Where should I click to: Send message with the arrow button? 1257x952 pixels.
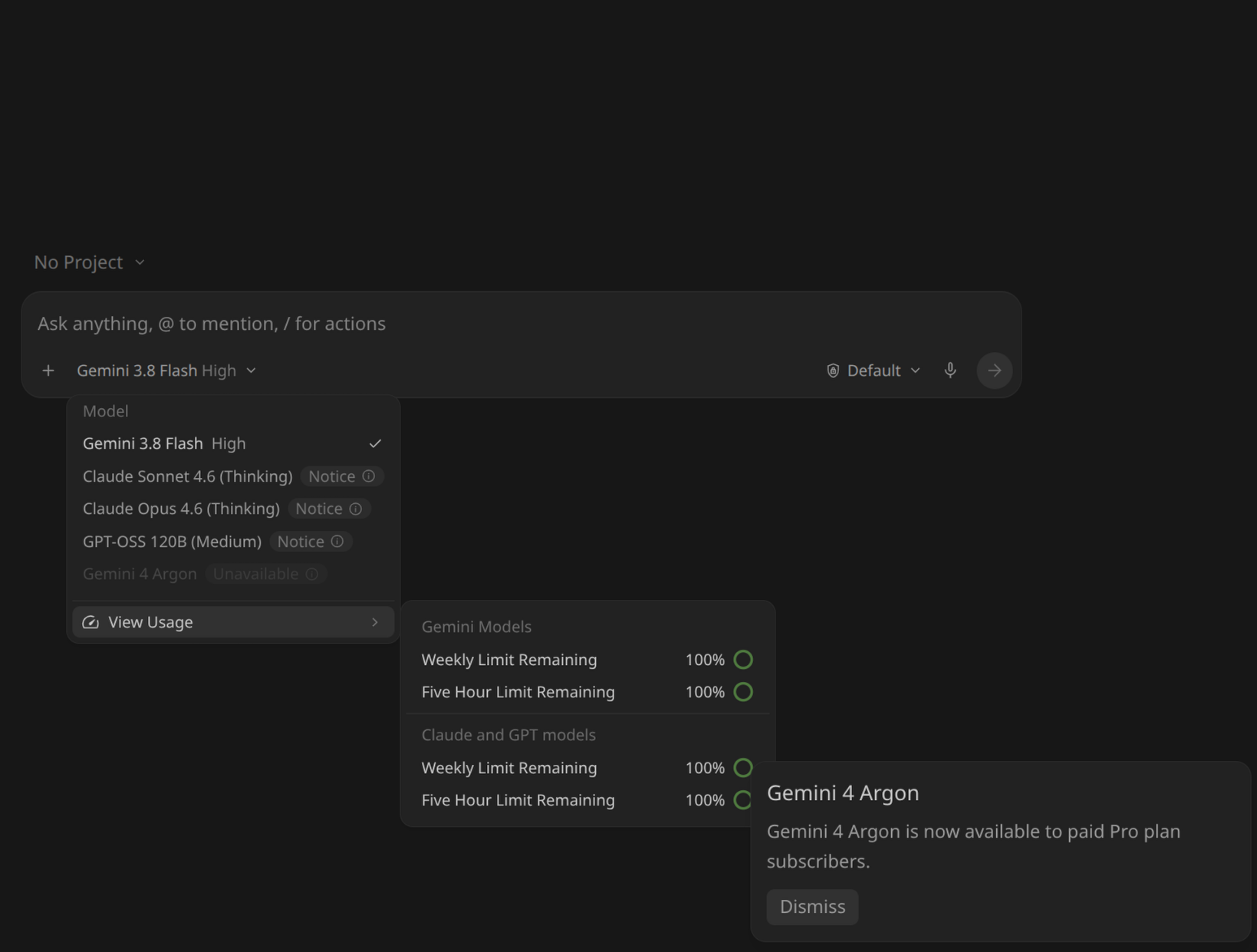(x=994, y=371)
